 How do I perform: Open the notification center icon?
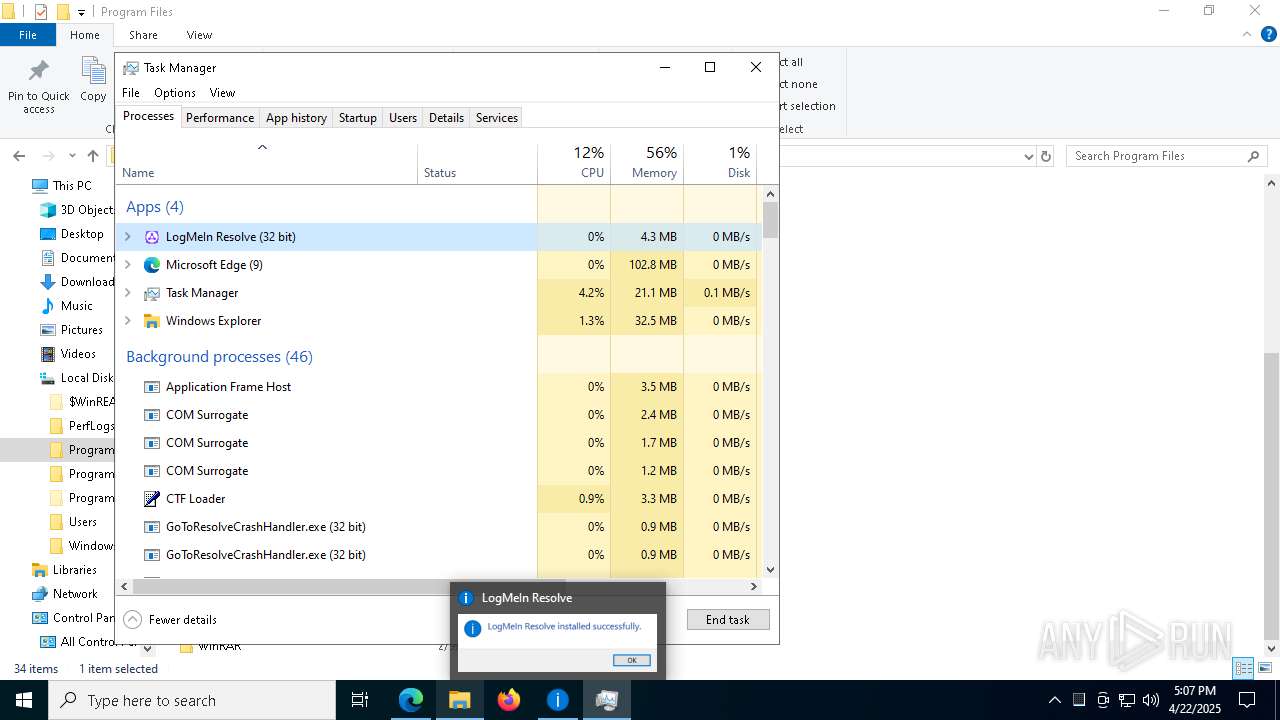point(1247,700)
